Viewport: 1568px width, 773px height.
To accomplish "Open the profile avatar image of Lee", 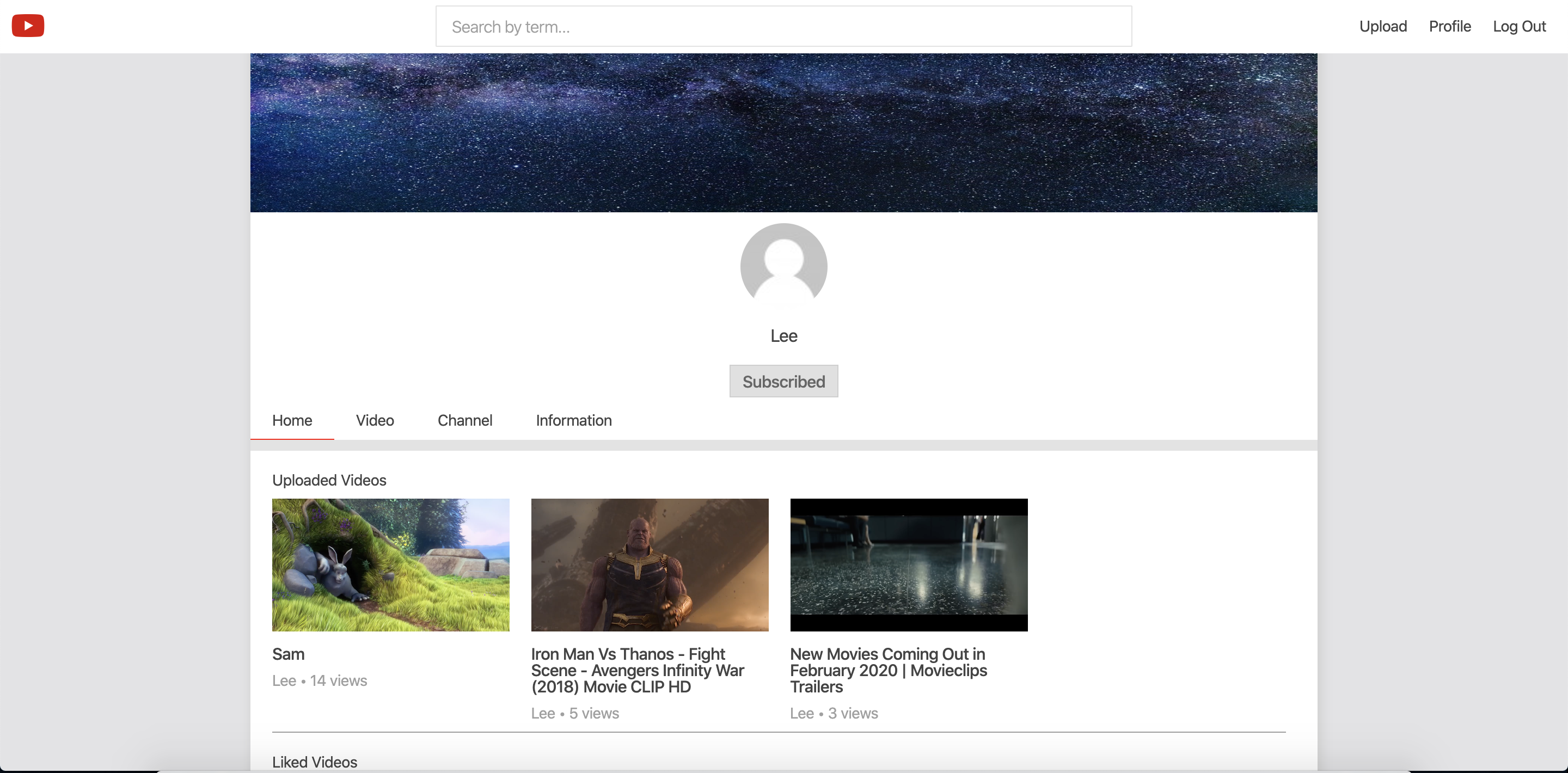I will pos(783,267).
